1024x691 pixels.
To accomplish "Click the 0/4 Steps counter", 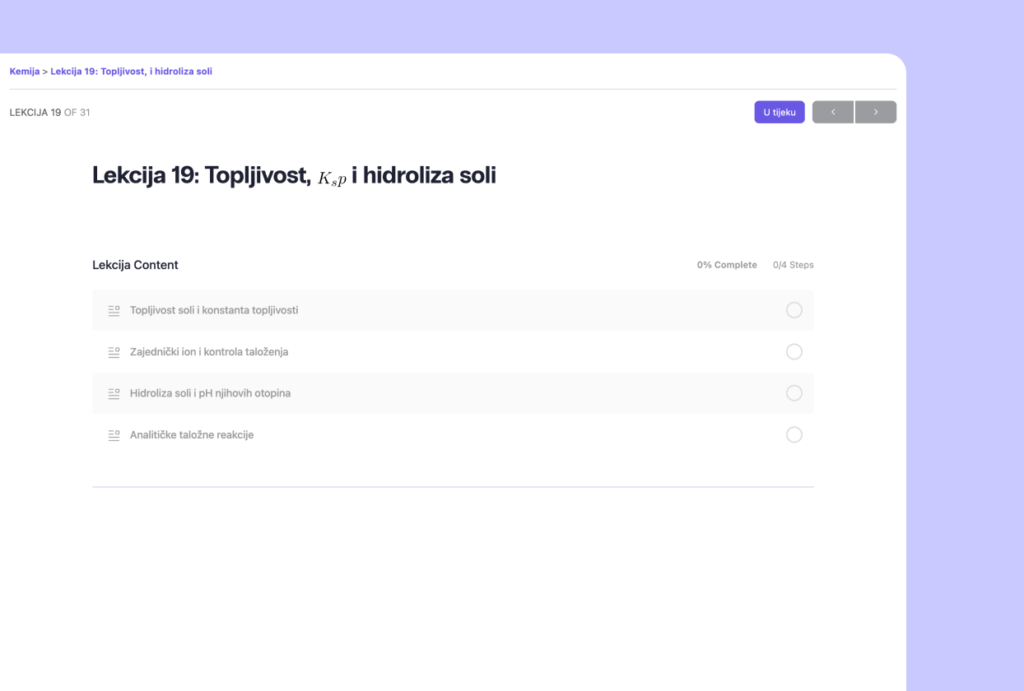I will (793, 265).
